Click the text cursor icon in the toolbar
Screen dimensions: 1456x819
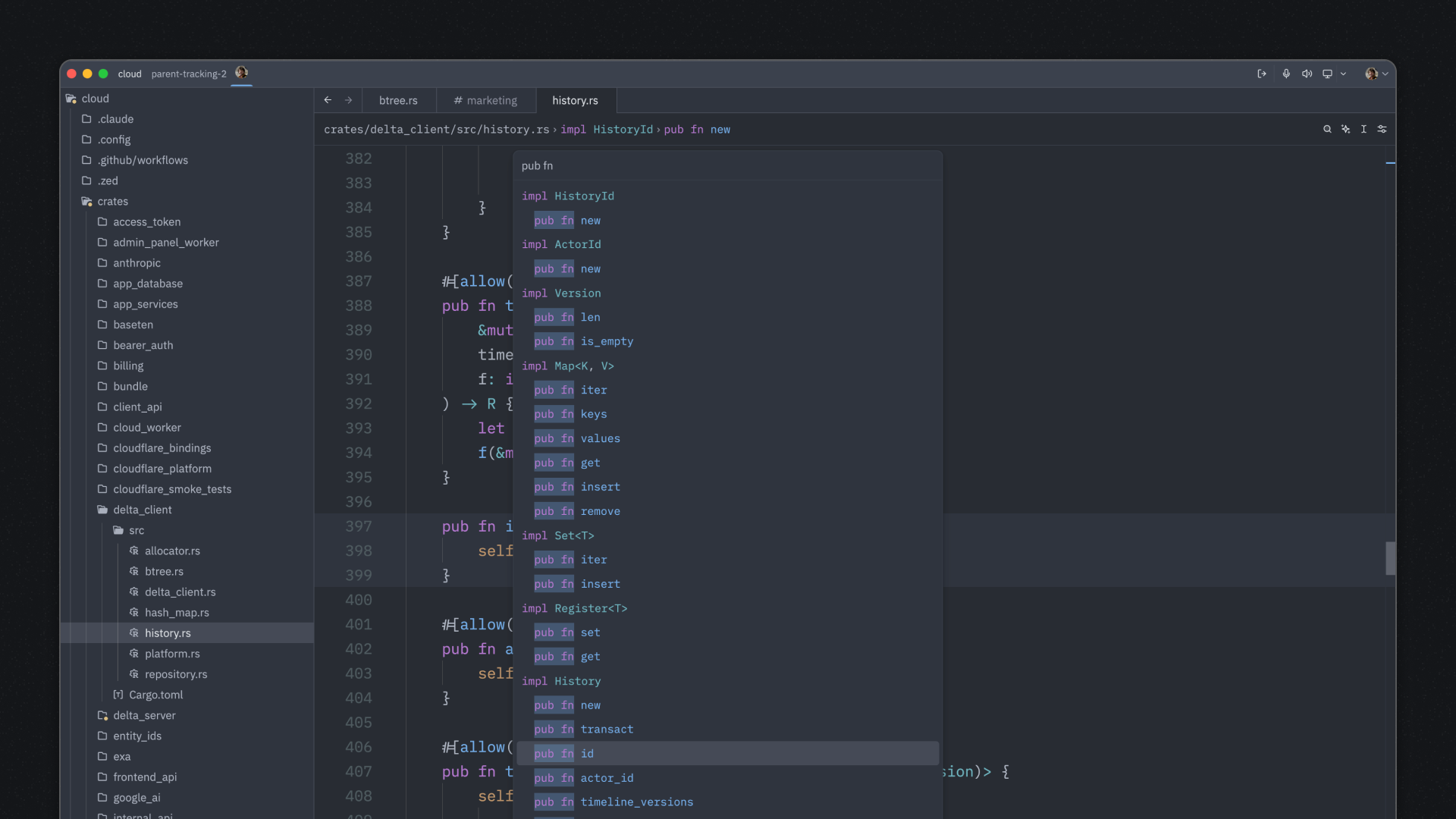1363,129
